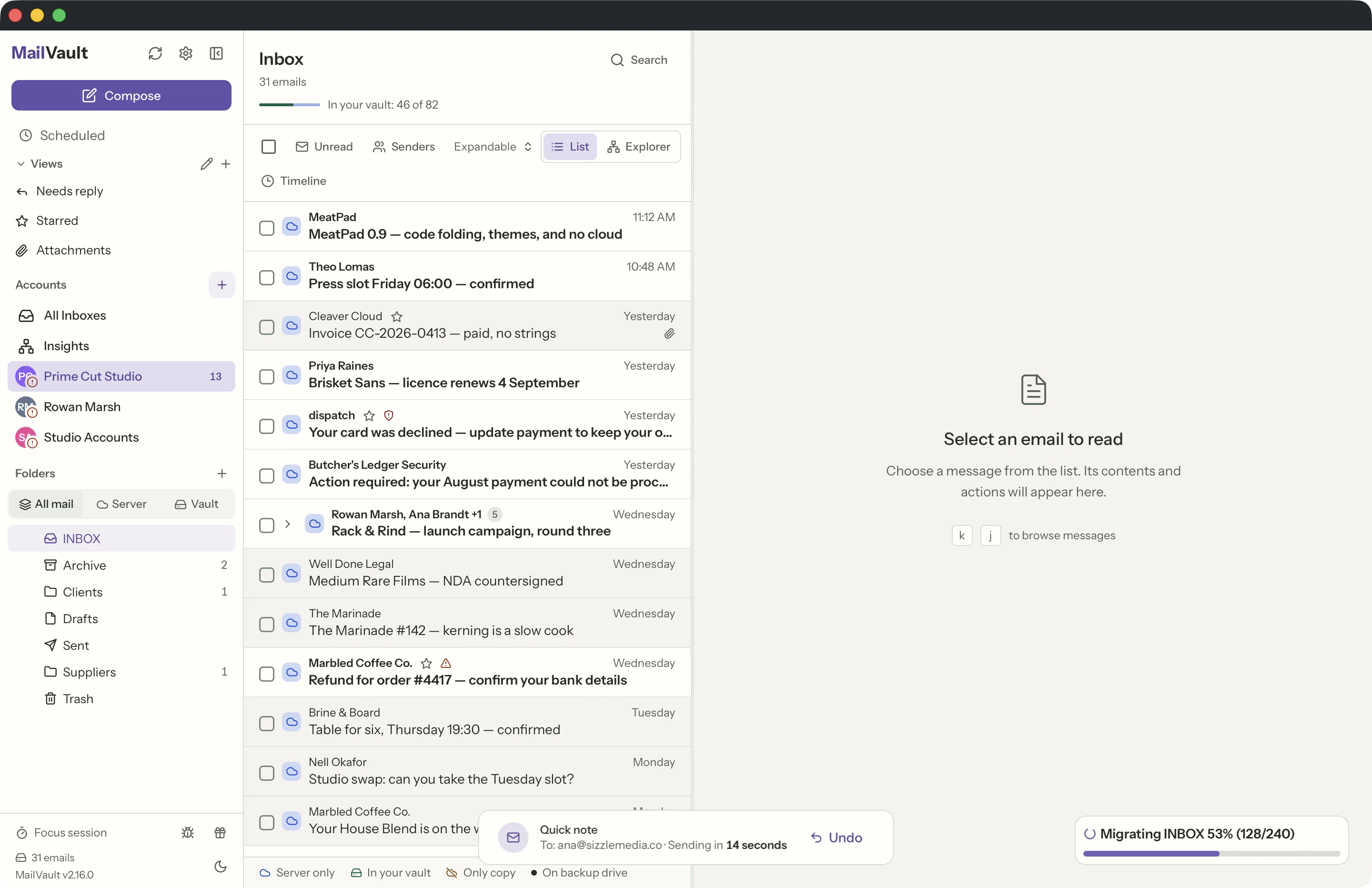Star the Marbled Coffee Co. refund email
The height and width of the screenshot is (888, 1372).
(426, 663)
